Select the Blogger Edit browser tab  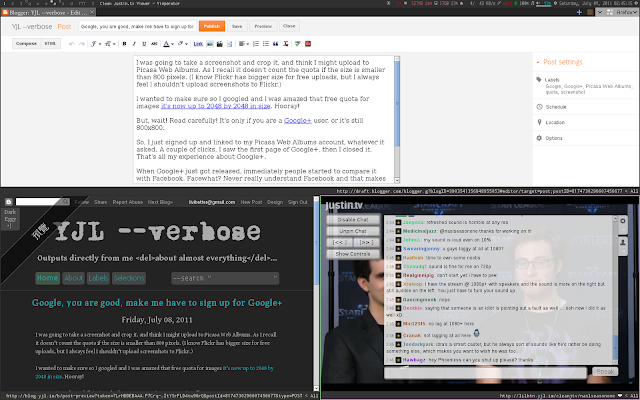49,12
